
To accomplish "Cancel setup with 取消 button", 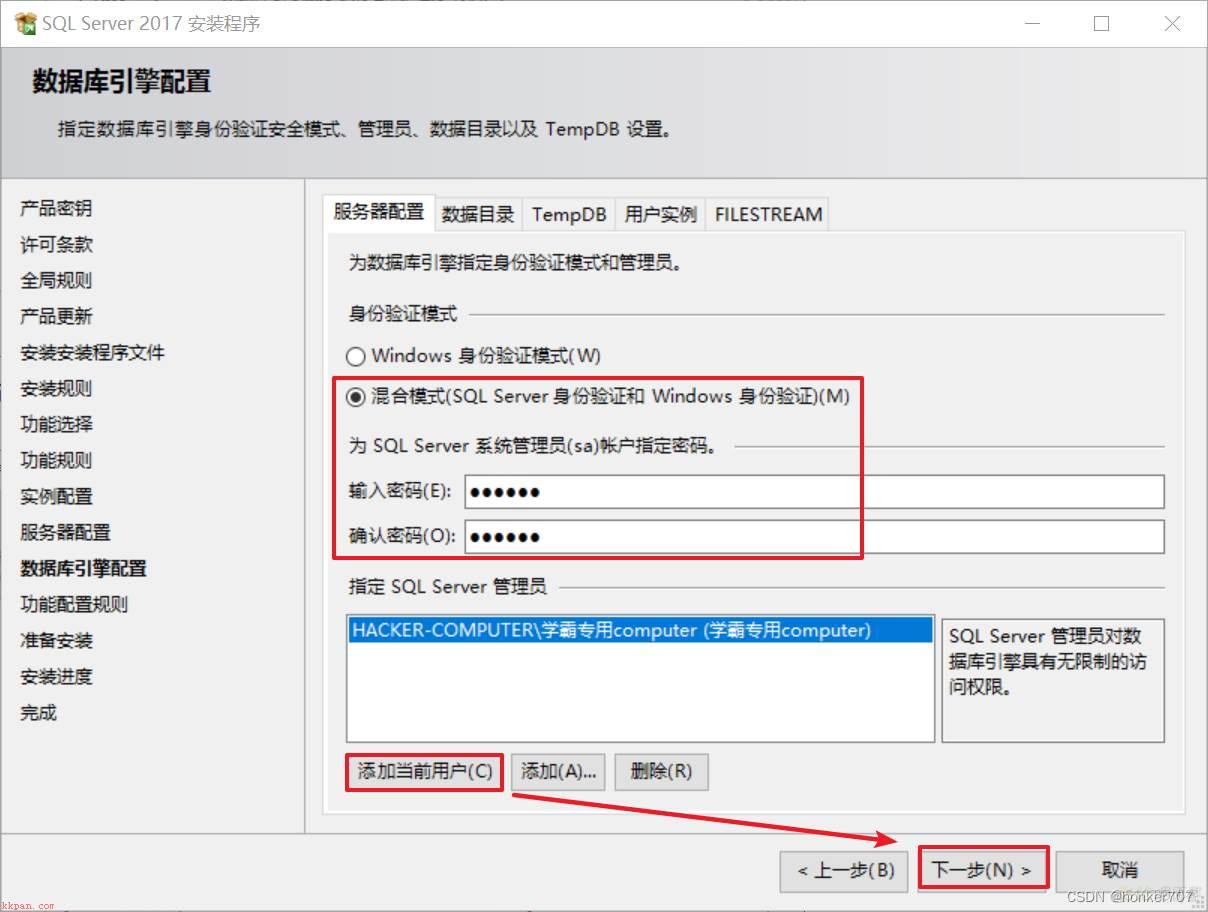I will [x=1120, y=870].
